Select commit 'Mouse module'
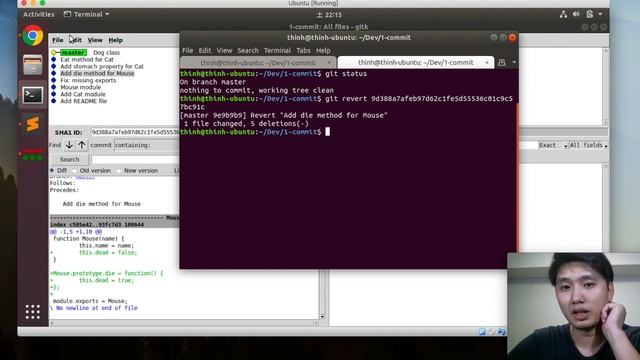This screenshot has height=360, width=640. tap(80, 87)
